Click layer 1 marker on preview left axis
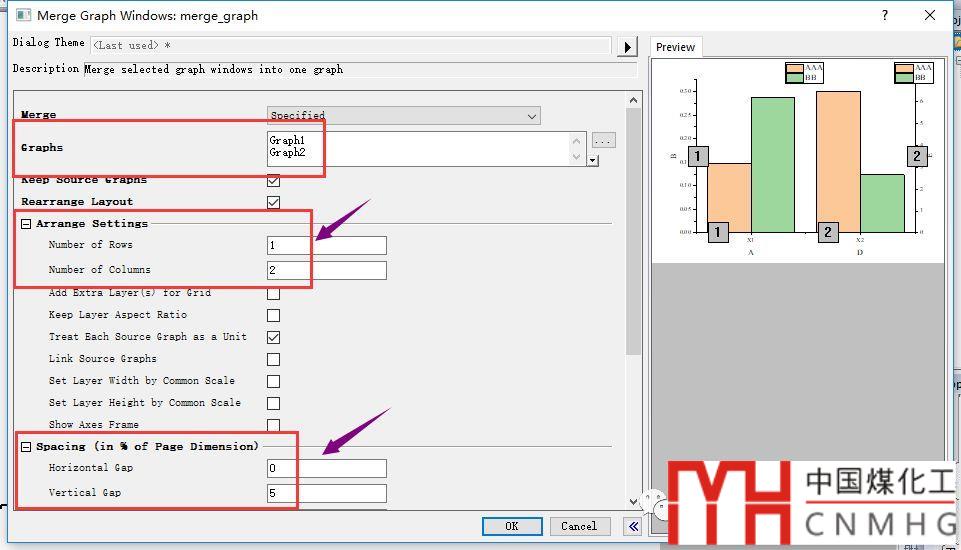The height and width of the screenshot is (550, 961). click(698, 156)
